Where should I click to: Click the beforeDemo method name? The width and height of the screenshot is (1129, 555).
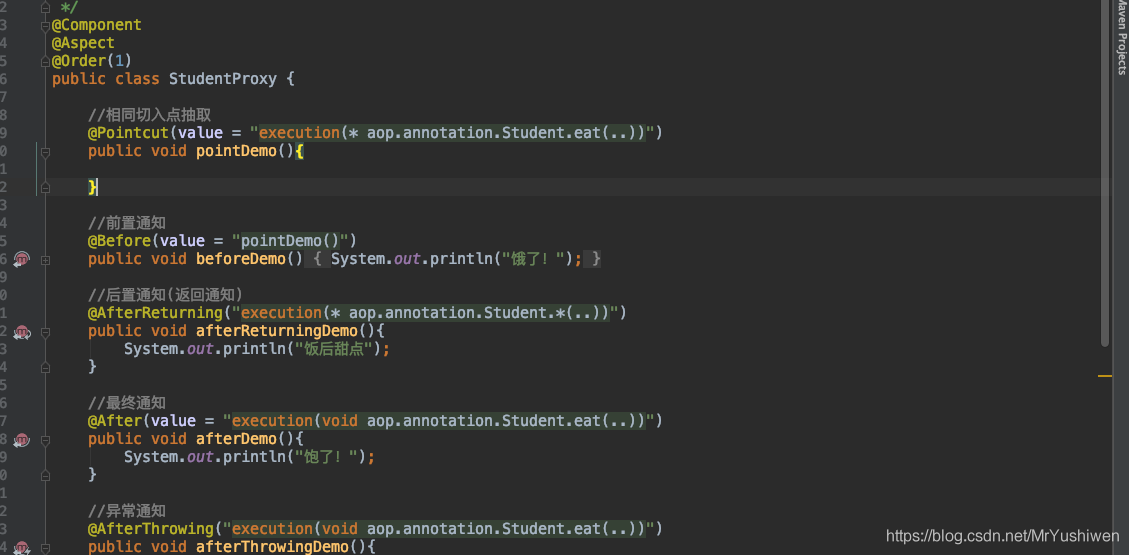click(240, 259)
